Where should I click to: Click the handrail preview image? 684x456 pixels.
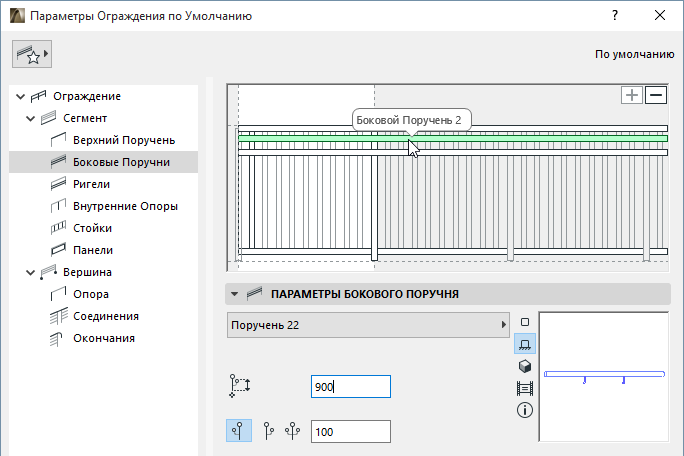604,377
